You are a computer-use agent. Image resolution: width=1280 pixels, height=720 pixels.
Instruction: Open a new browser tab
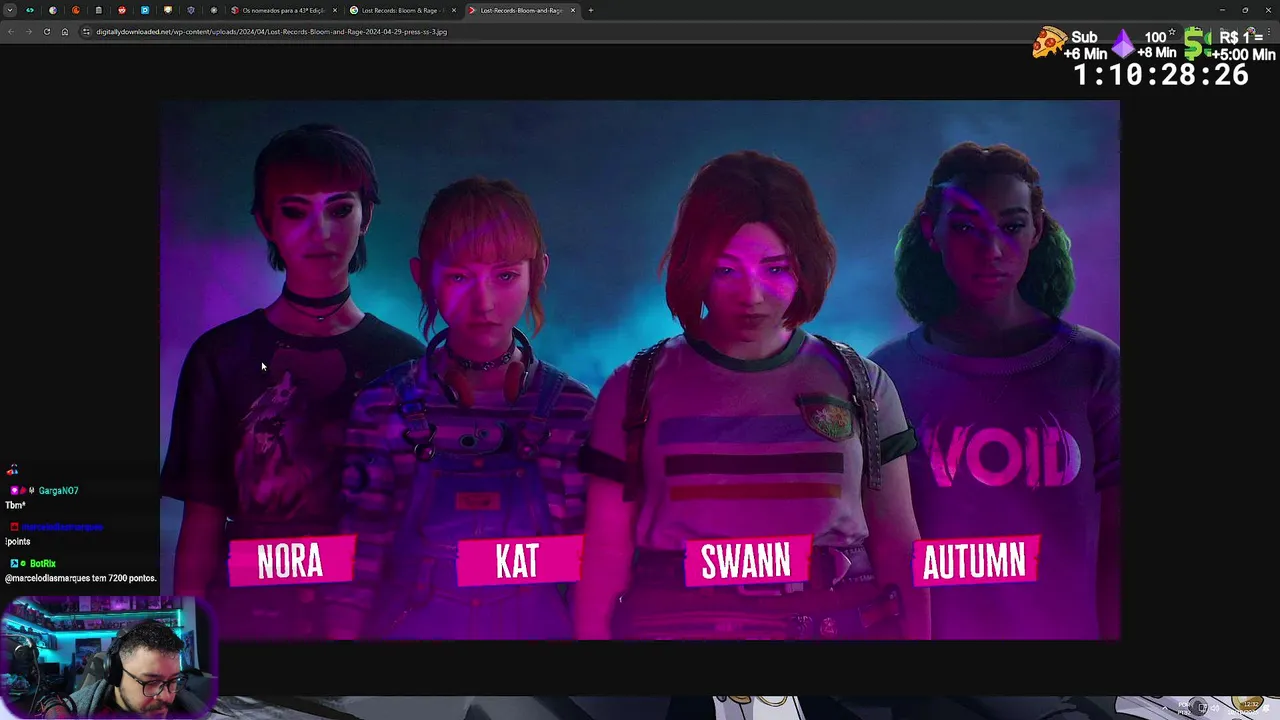click(x=591, y=10)
